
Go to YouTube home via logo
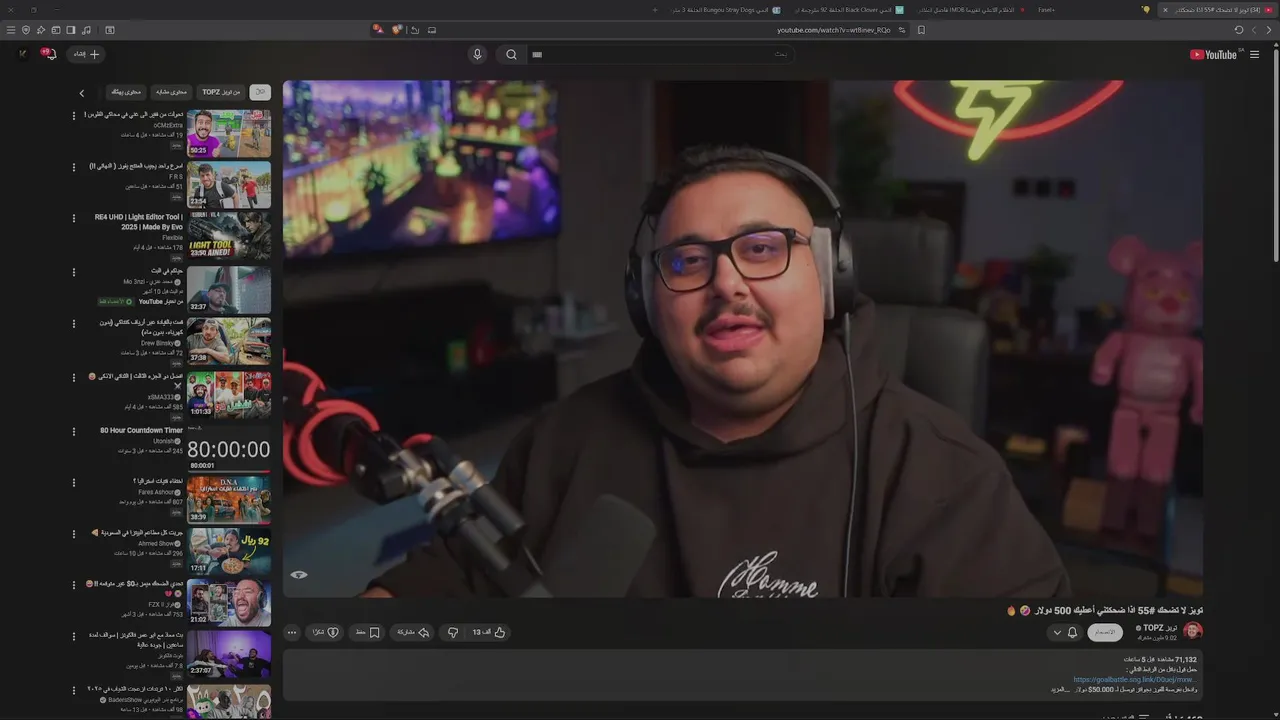(x=1213, y=54)
